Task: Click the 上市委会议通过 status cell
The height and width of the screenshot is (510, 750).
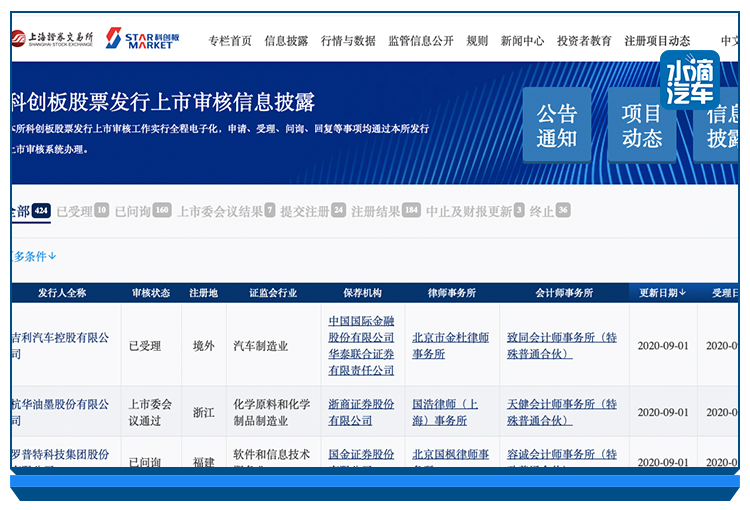Action: click(150, 412)
